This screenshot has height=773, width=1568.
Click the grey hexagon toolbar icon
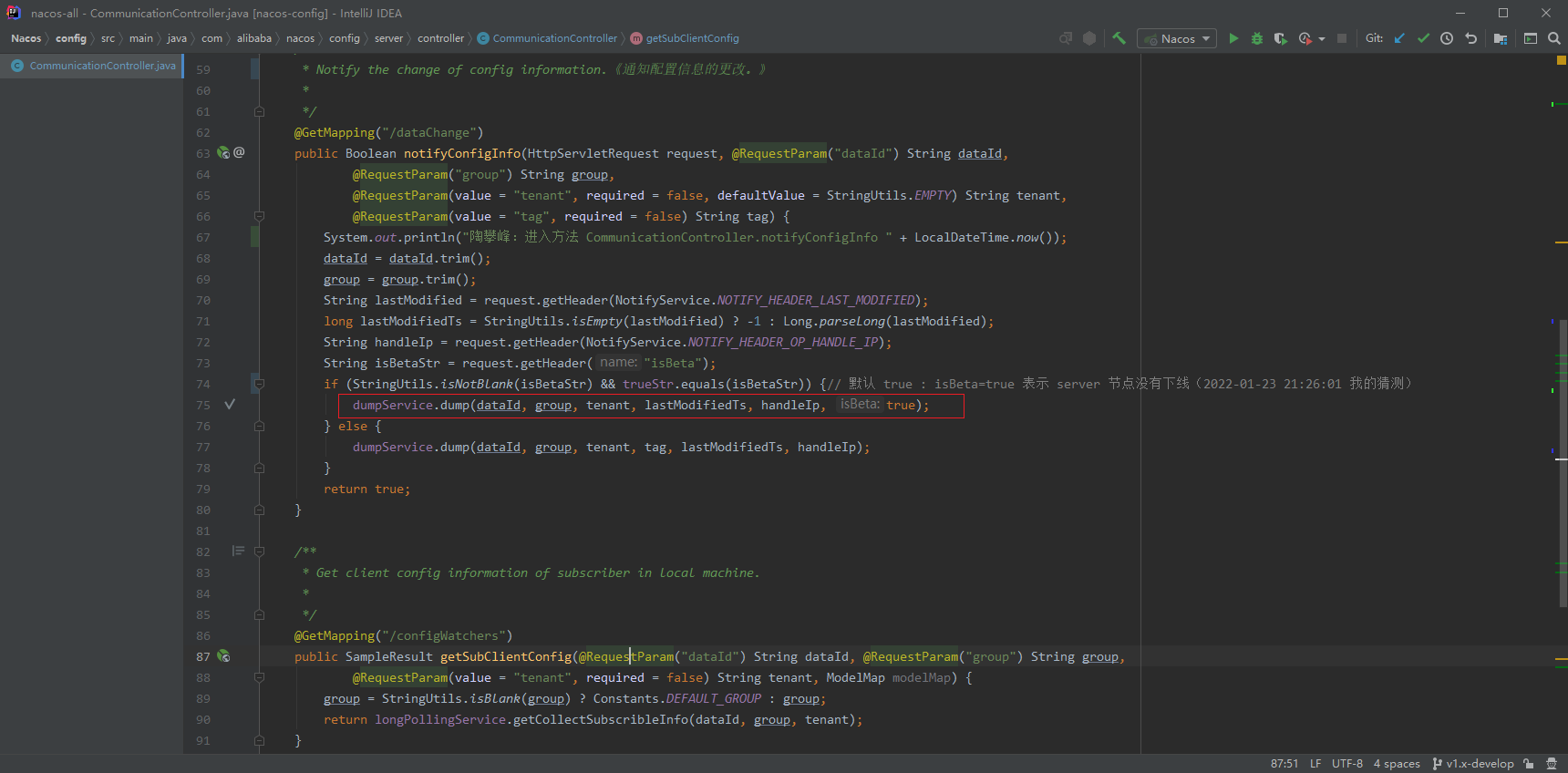(x=1089, y=38)
